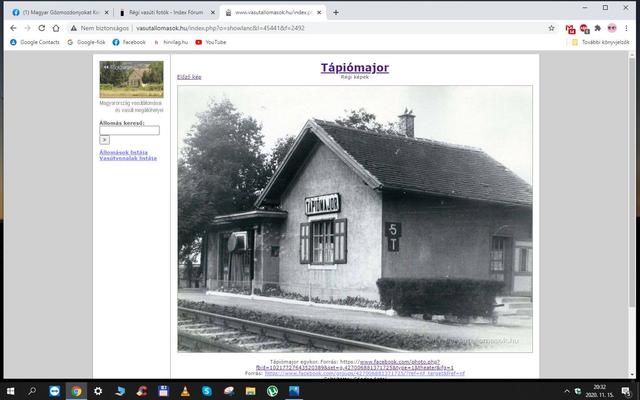Viewport: 640px width, 400px height.
Task: Click the site logo thumbnail
Action: pos(131,80)
